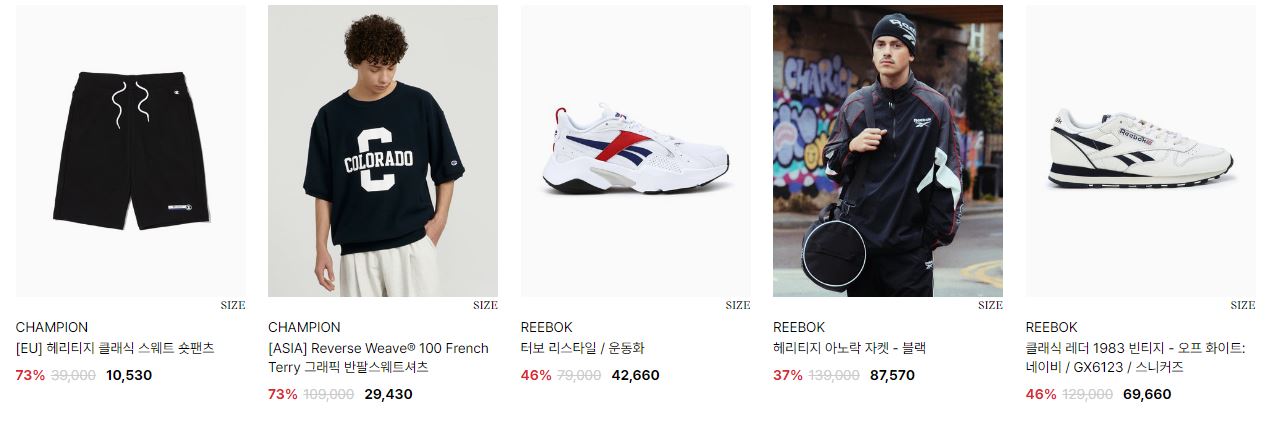Open 클래식 레더 1983 빈티지 product title
Image resolution: width=1279 pixels, height=433 pixels.
tap(1136, 357)
